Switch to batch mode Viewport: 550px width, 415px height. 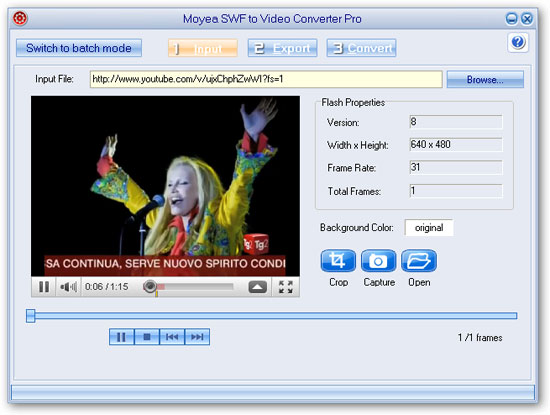coord(79,48)
